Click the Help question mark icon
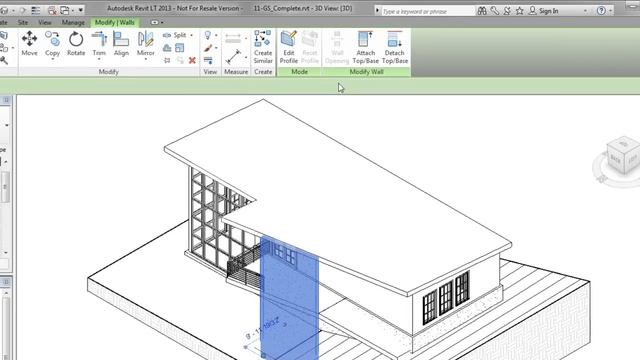 point(601,11)
